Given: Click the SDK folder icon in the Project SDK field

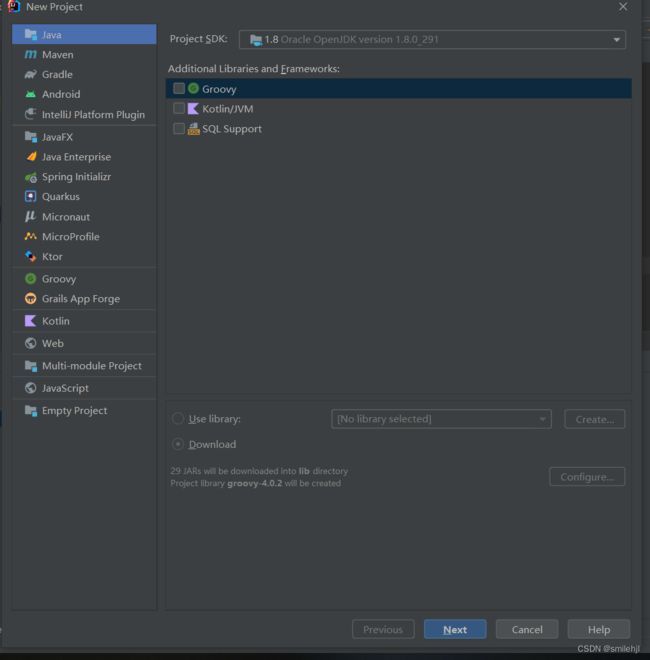Looking at the screenshot, I should (256, 40).
